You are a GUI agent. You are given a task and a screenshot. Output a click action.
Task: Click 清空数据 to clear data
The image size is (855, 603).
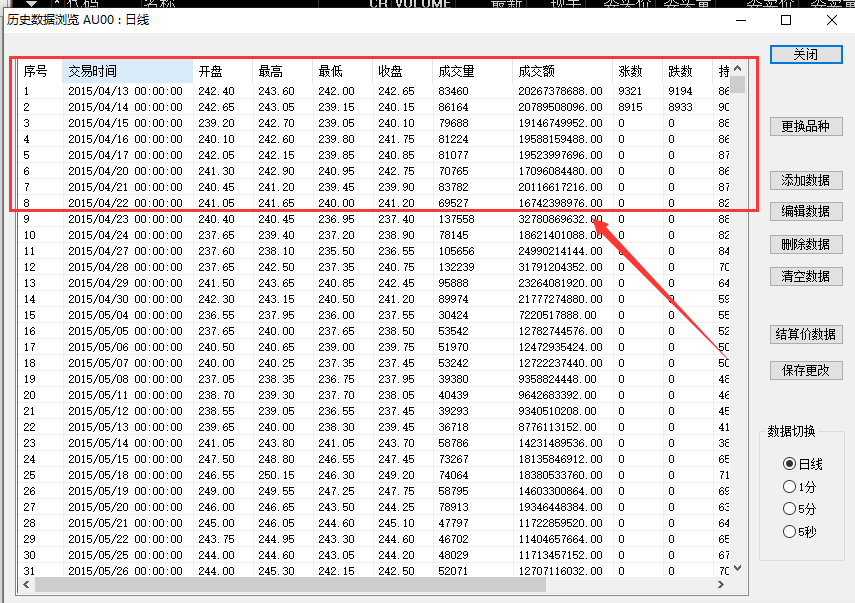[806, 276]
